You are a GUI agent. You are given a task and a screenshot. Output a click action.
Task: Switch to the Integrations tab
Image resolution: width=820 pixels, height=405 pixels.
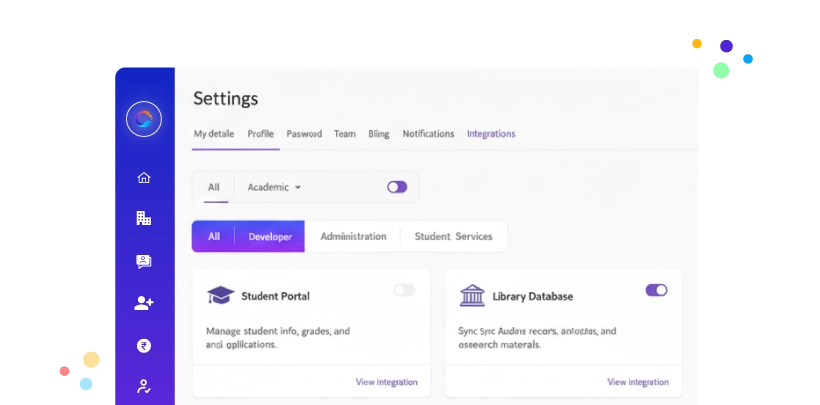point(491,134)
